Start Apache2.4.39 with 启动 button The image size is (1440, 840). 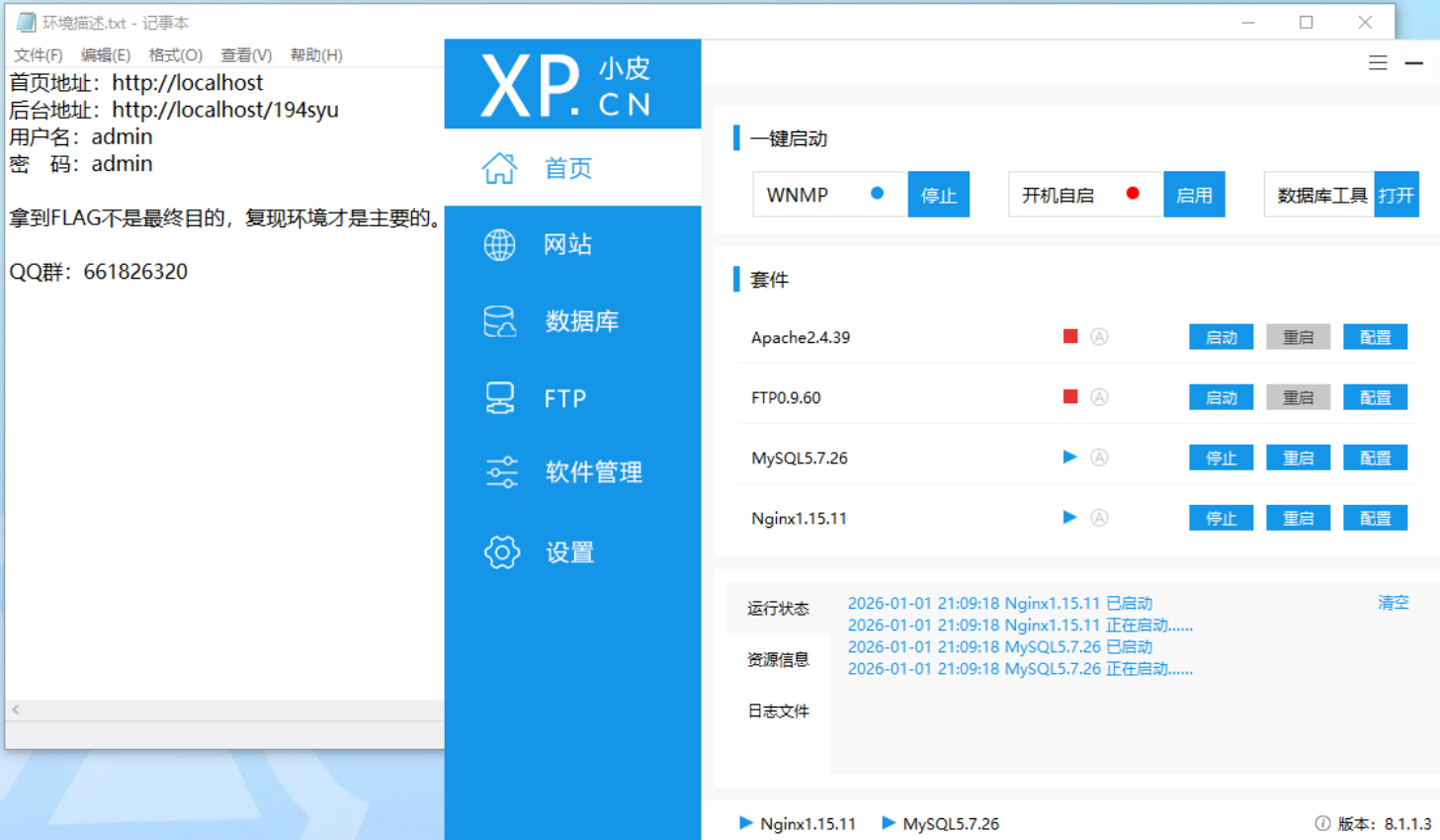(x=1221, y=337)
